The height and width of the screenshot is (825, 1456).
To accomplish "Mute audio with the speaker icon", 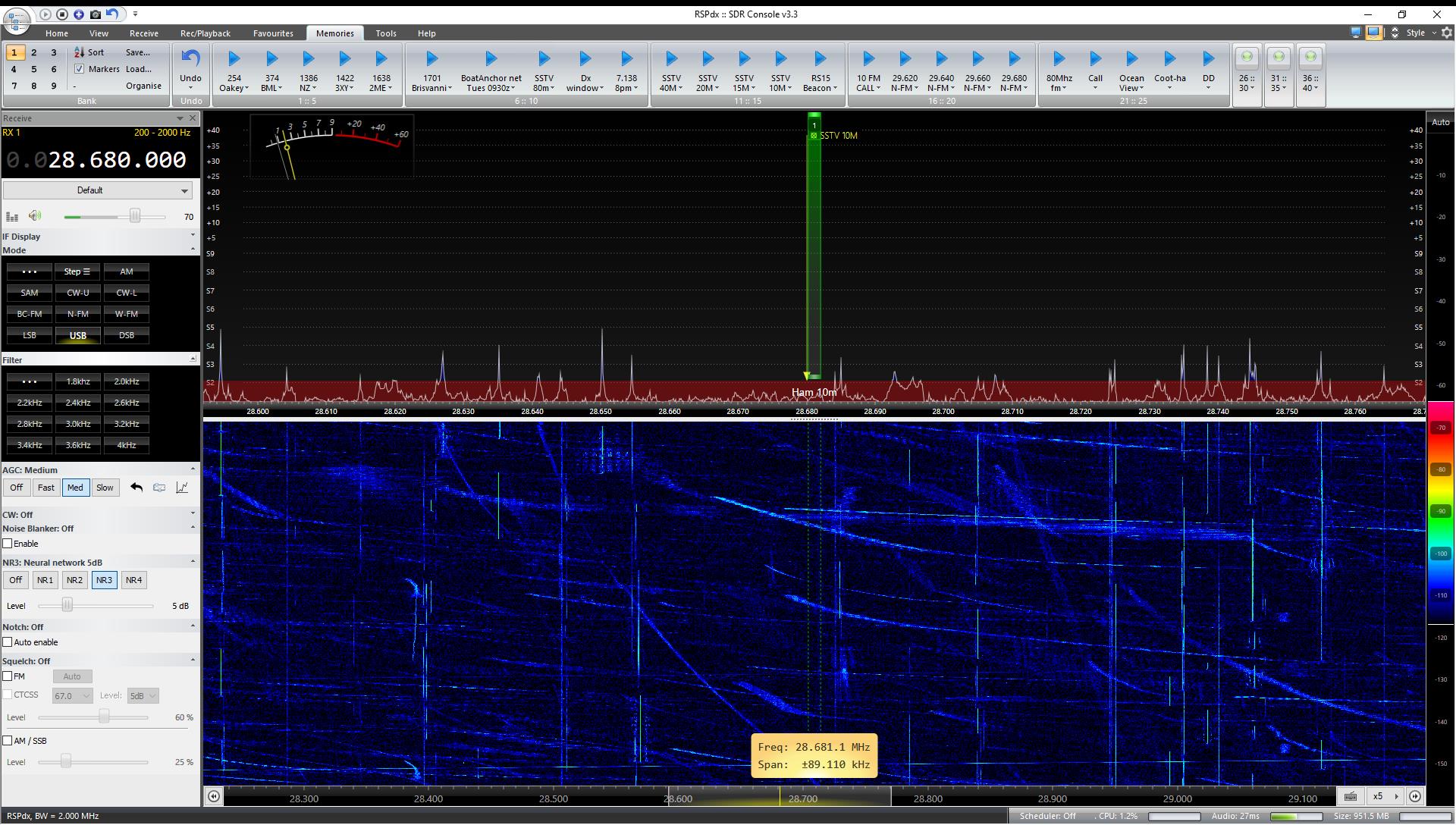I will point(35,216).
